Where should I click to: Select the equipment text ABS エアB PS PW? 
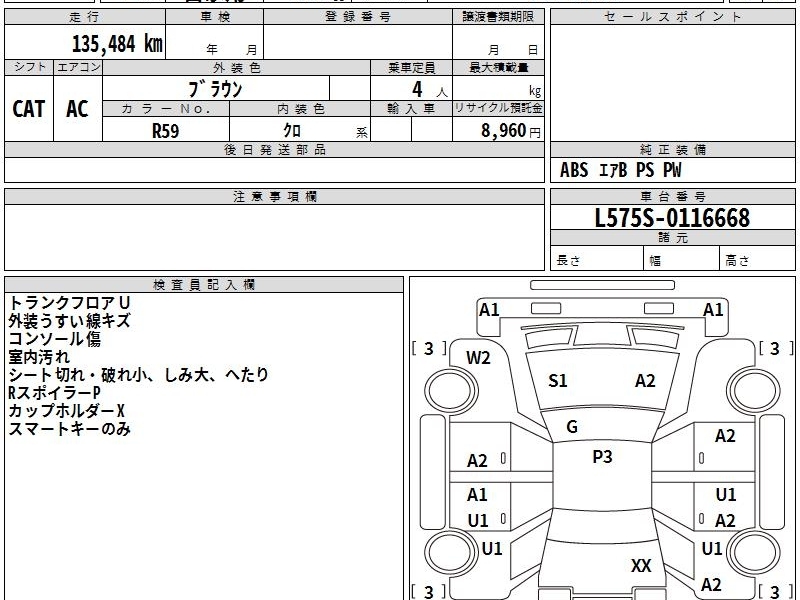(620, 170)
